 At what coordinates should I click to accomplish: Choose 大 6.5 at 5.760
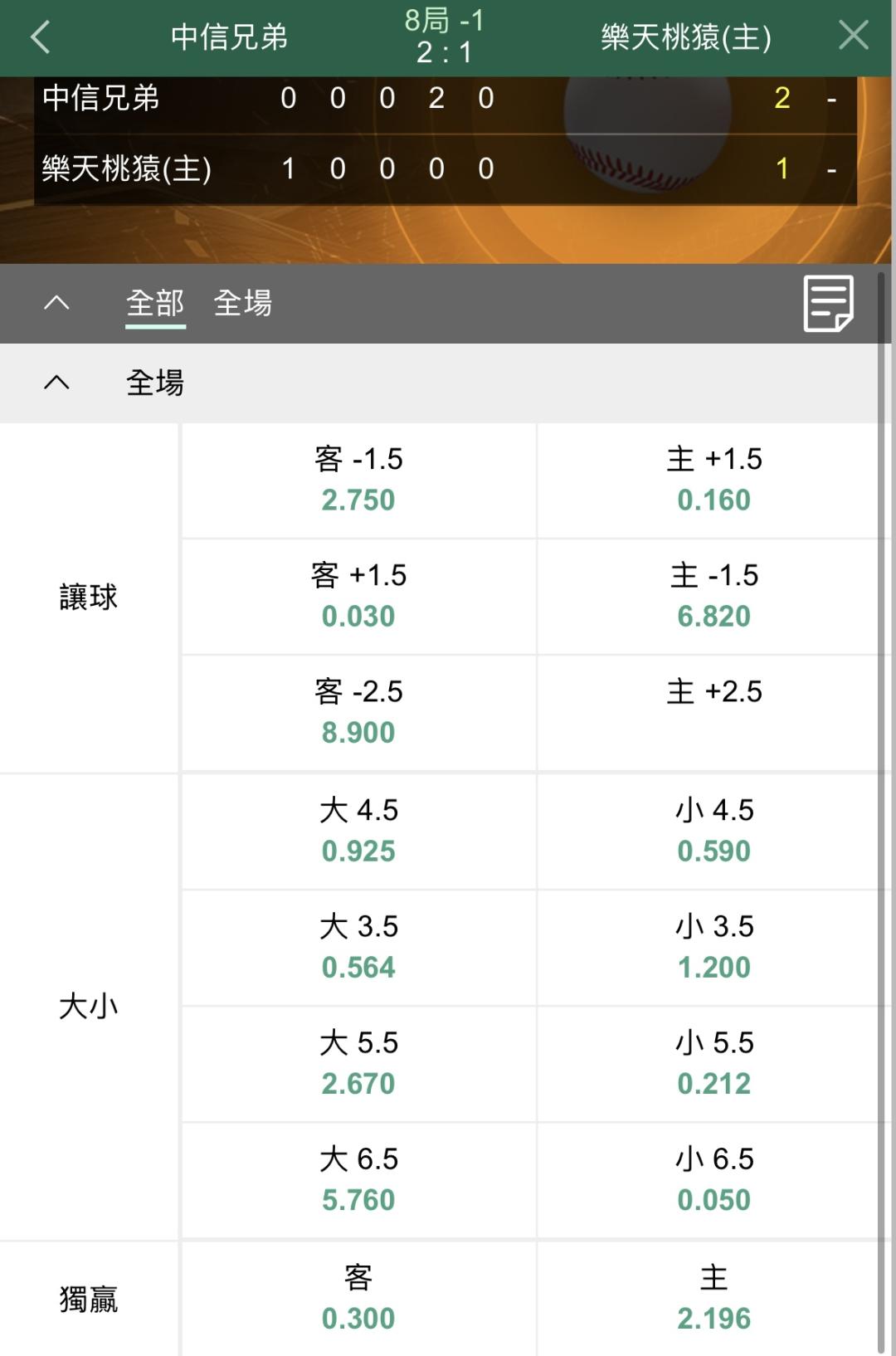(x=358, y=1179)
